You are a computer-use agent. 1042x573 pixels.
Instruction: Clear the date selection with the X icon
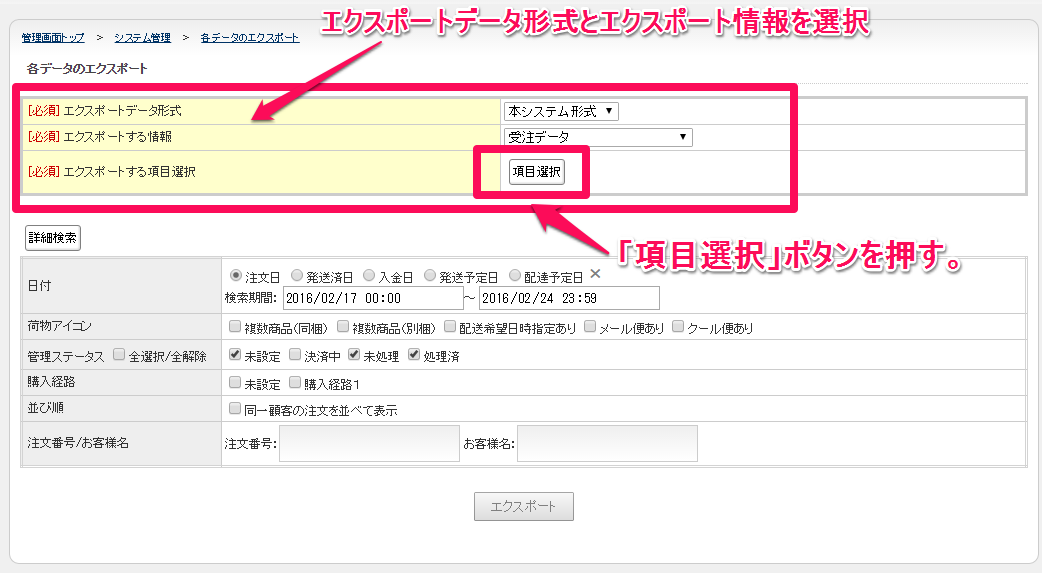pos(595,274)
